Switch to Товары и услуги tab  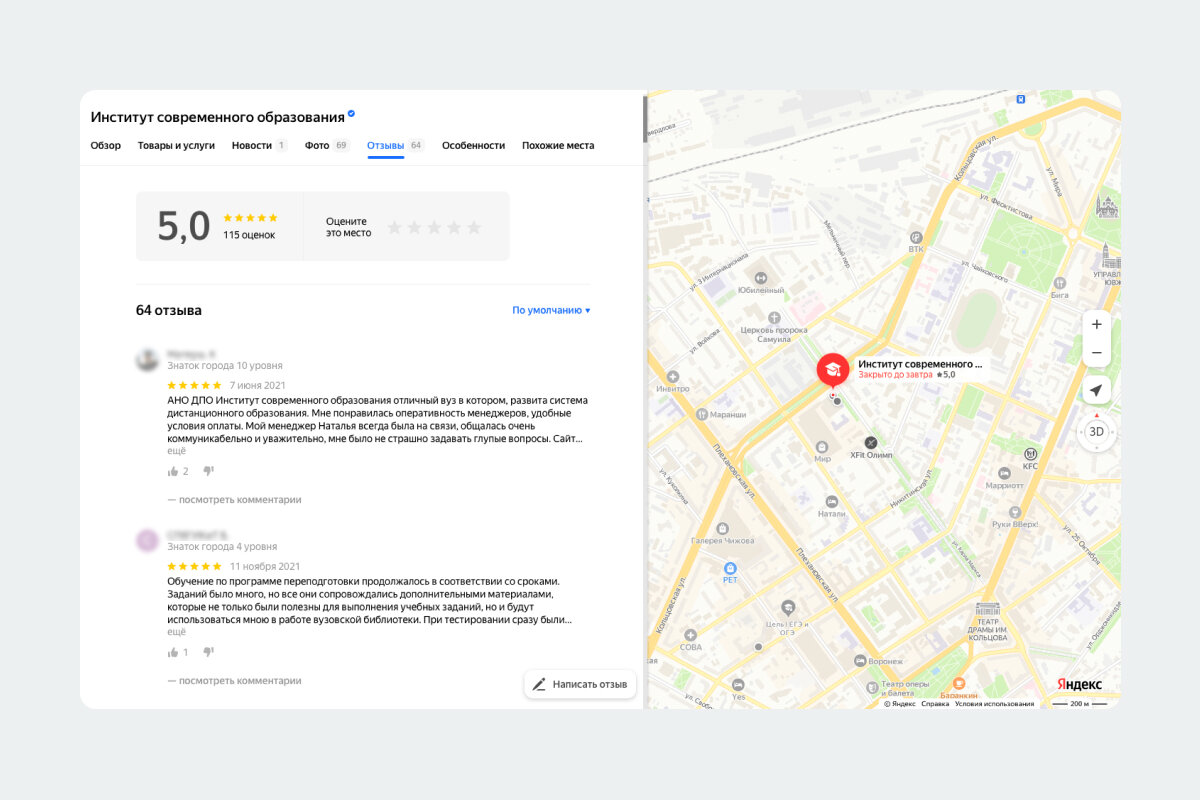tap(176, 145)
